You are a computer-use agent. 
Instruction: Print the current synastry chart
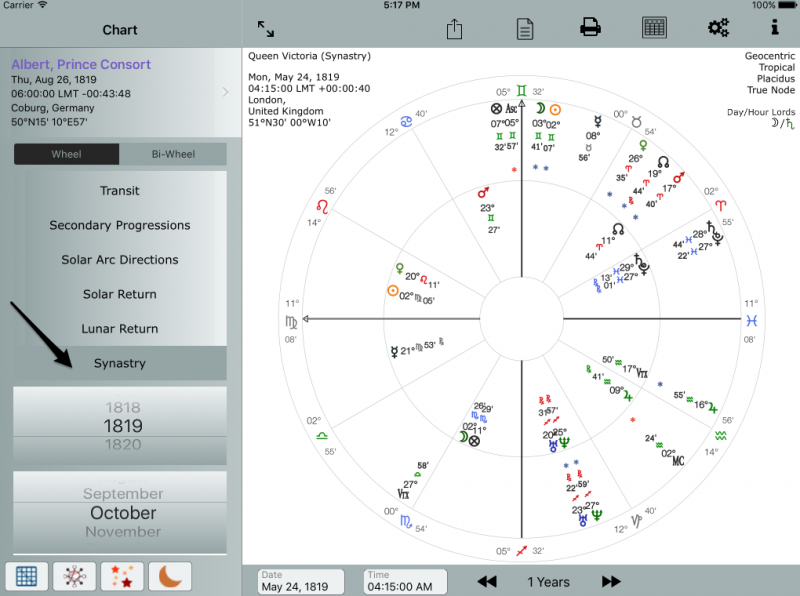click(589, 28)
